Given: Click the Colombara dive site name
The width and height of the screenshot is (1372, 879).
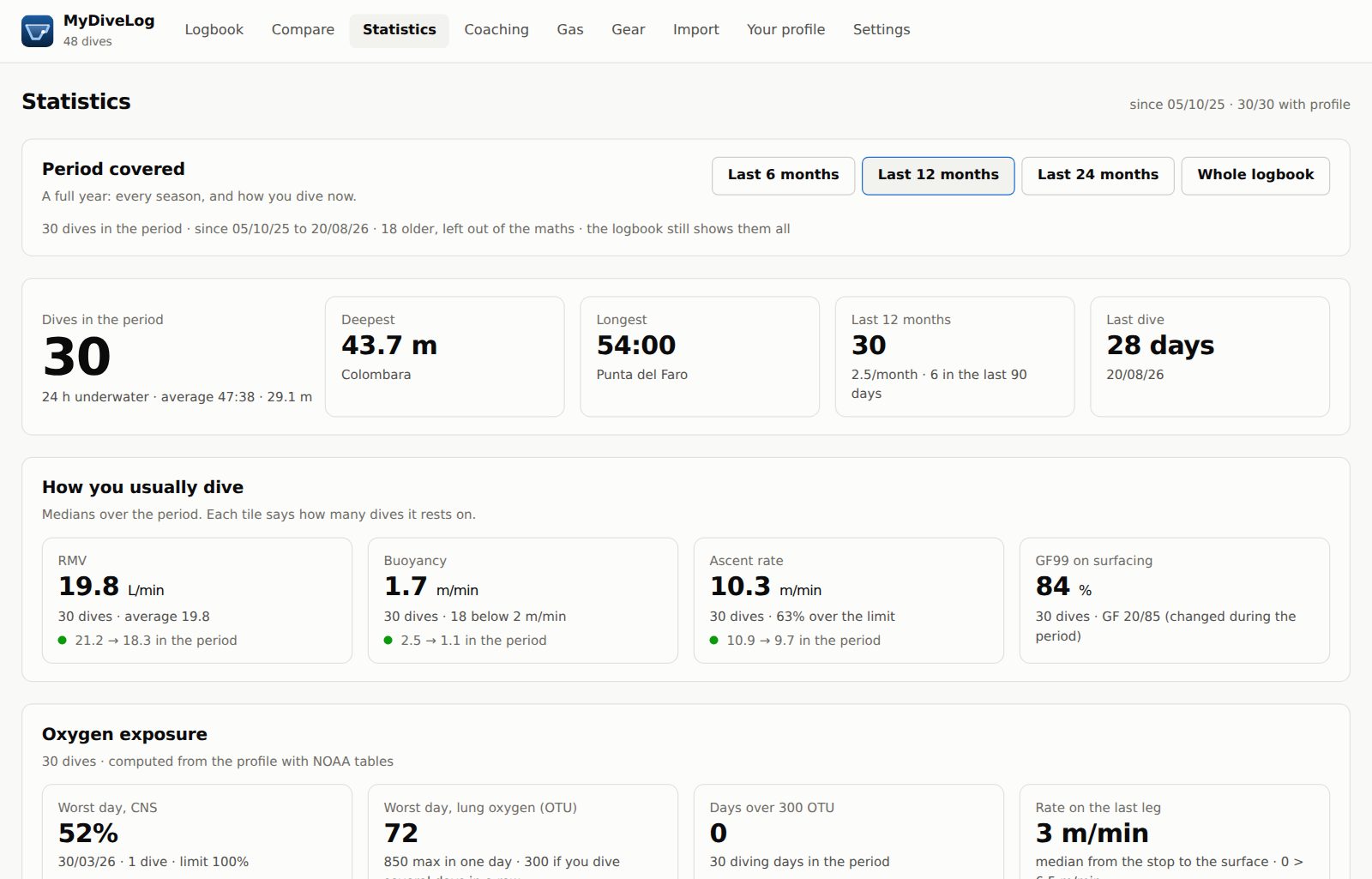Looking at the screenshot, I should [376, 375].
